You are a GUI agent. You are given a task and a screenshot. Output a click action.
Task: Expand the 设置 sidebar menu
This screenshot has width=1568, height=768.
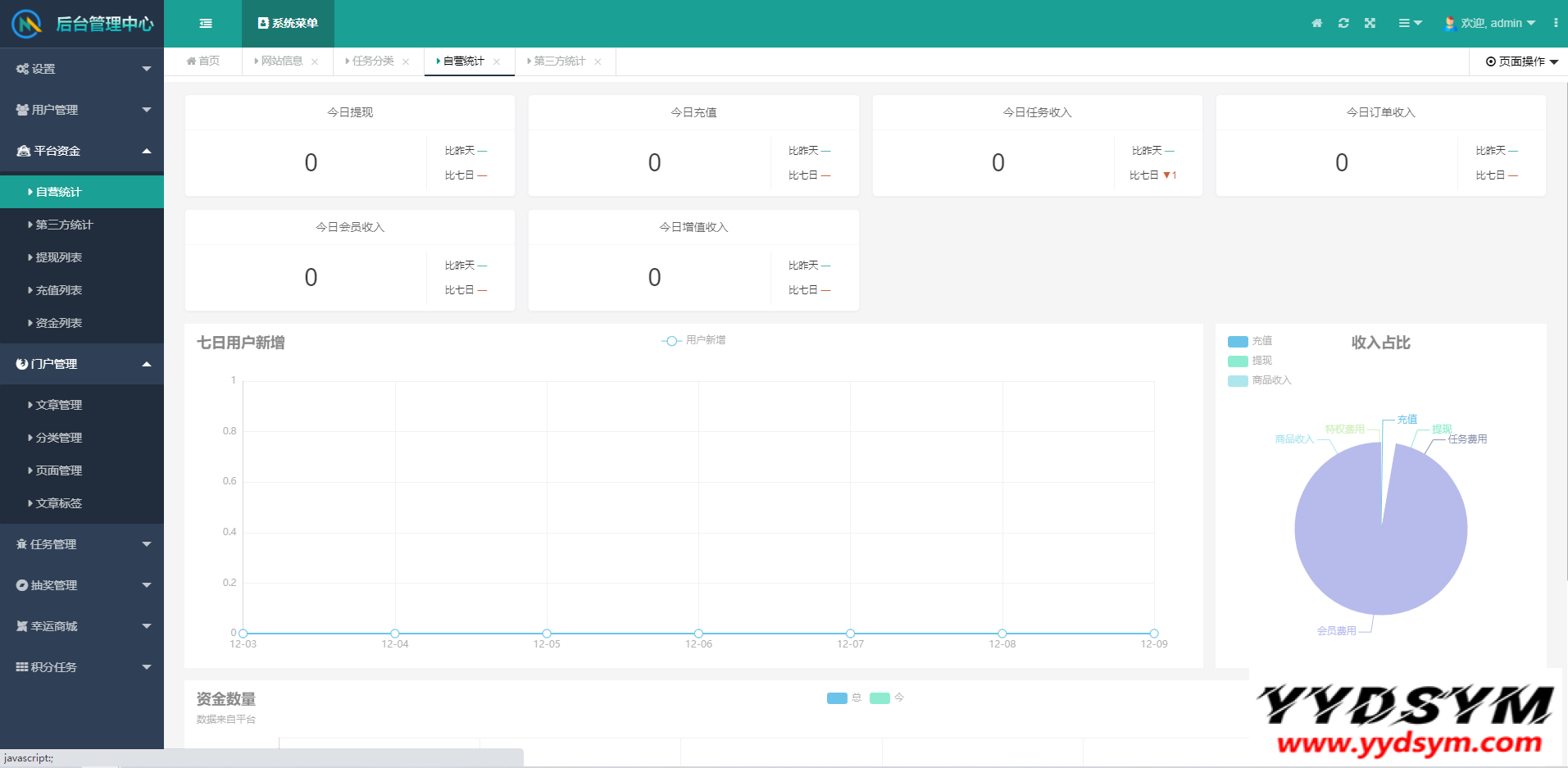click(82, 69)
